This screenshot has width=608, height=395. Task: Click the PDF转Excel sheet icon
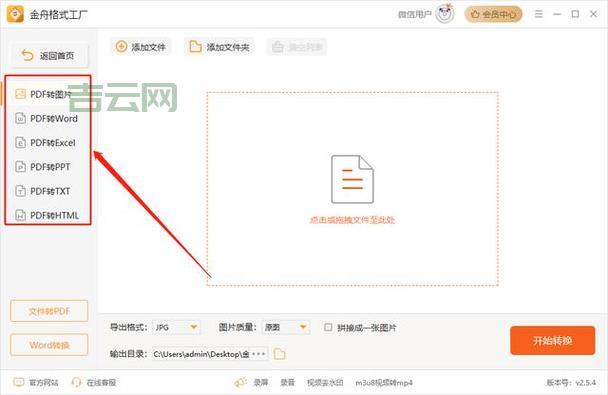(20, 143)
